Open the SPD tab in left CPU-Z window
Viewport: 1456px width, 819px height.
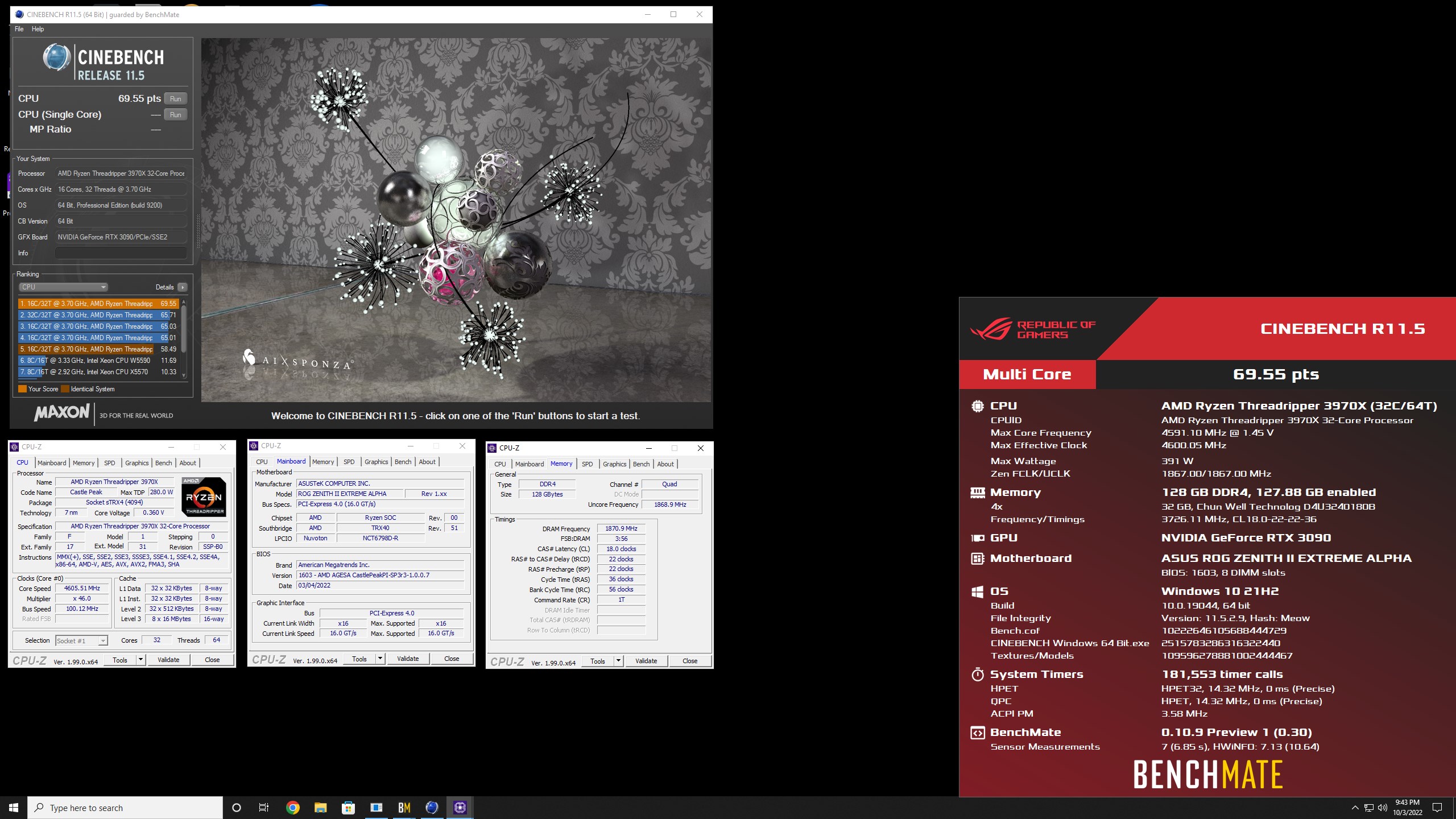pos(110,463)
